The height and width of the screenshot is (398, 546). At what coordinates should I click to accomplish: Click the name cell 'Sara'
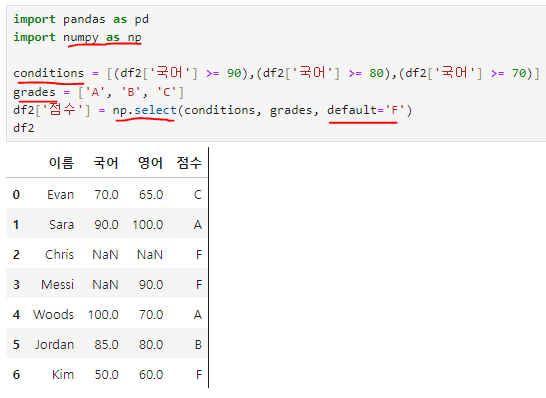[62, 225]
